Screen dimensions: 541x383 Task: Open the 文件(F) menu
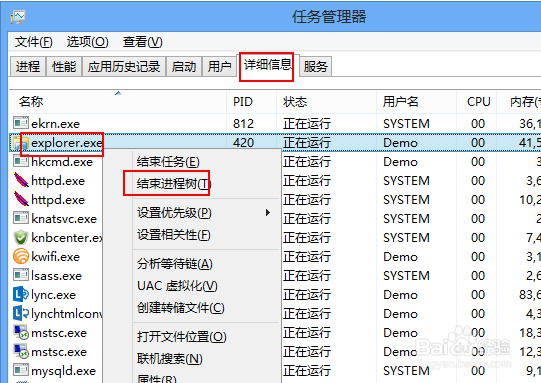click(x=33, y=42)
